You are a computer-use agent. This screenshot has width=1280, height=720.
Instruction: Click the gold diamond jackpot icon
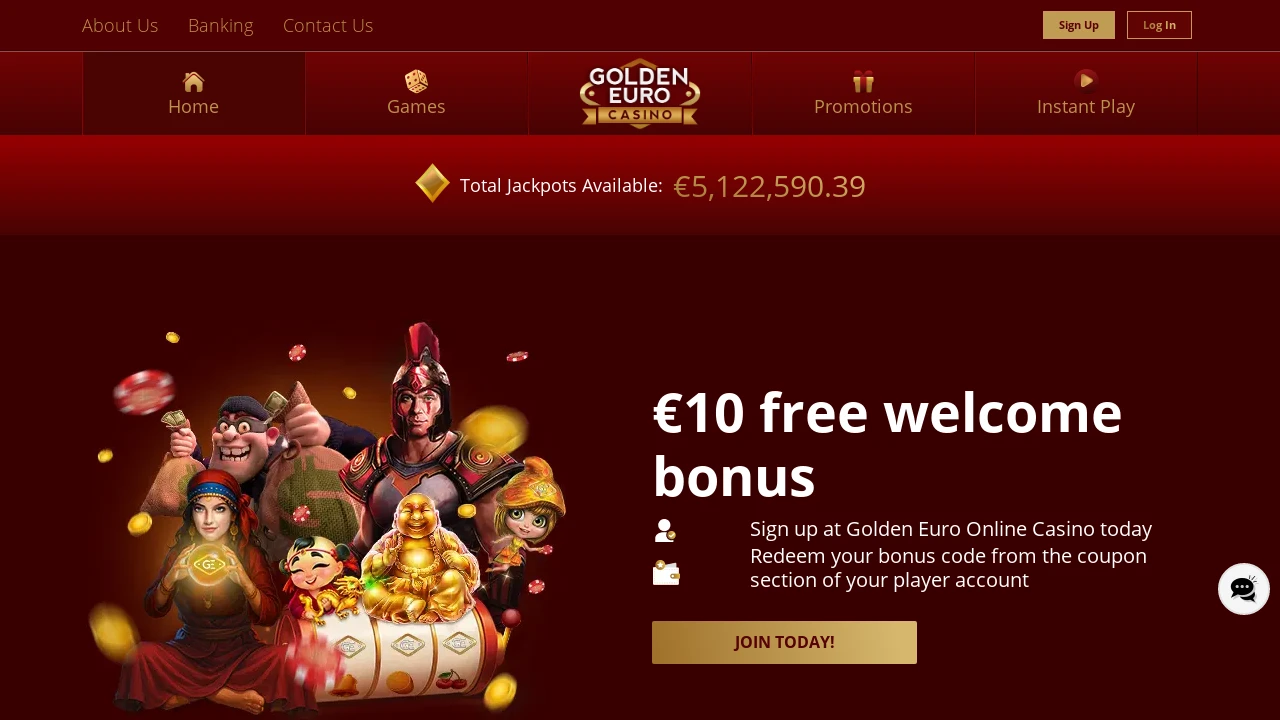point(433,183)
